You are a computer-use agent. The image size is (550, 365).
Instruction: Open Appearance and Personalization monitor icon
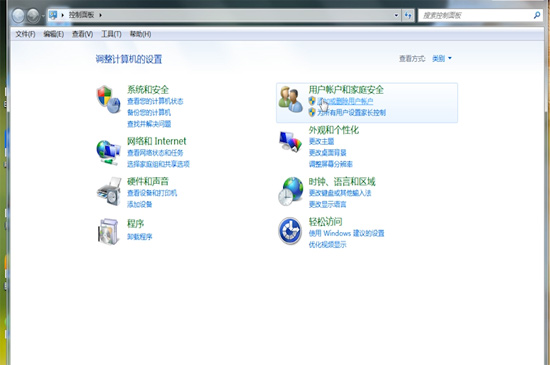[x=290, y=141]
